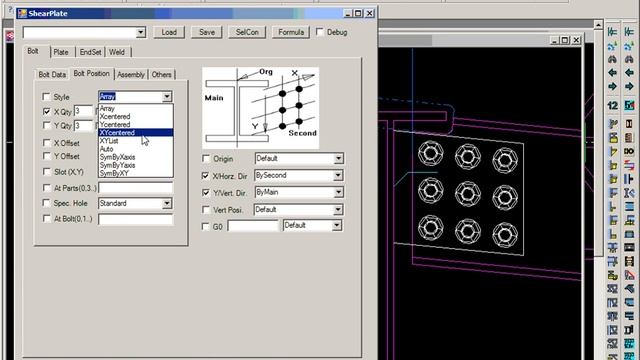Select SymByXaxis in the Style list
Viewport: 640px width, 360px height.
[x=136, y=157]
